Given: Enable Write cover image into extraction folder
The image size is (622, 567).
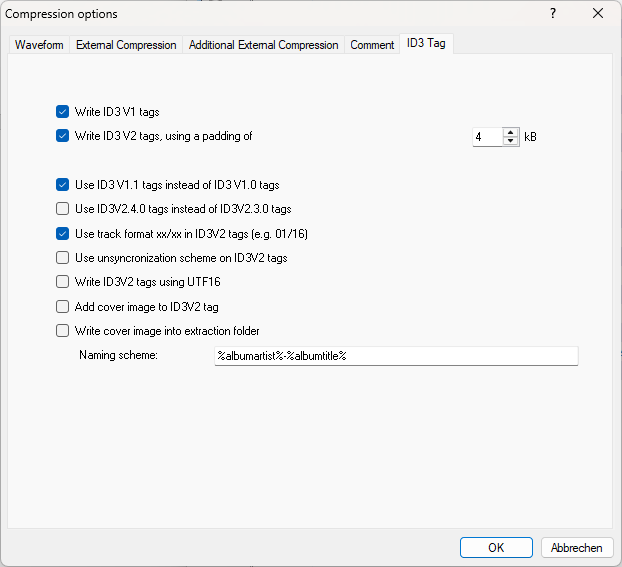Looking at the screenshot, I should 63,330.
